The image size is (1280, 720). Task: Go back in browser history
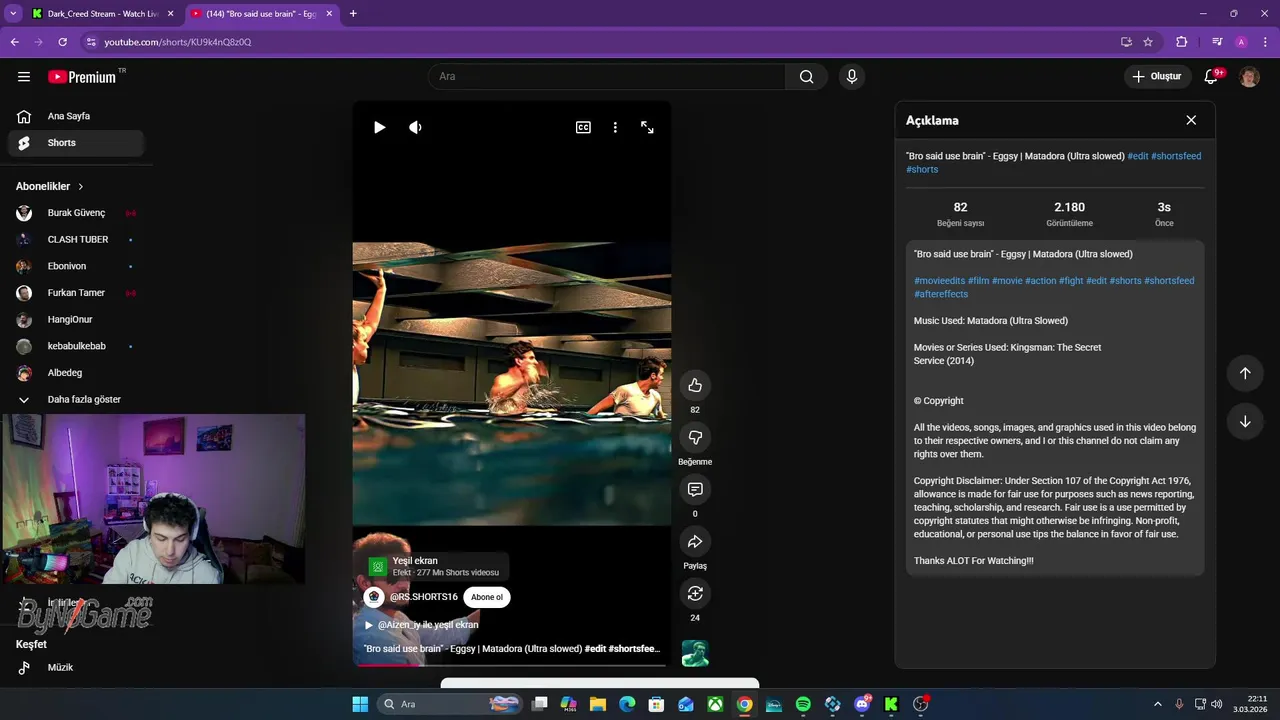tap(15, 42)
